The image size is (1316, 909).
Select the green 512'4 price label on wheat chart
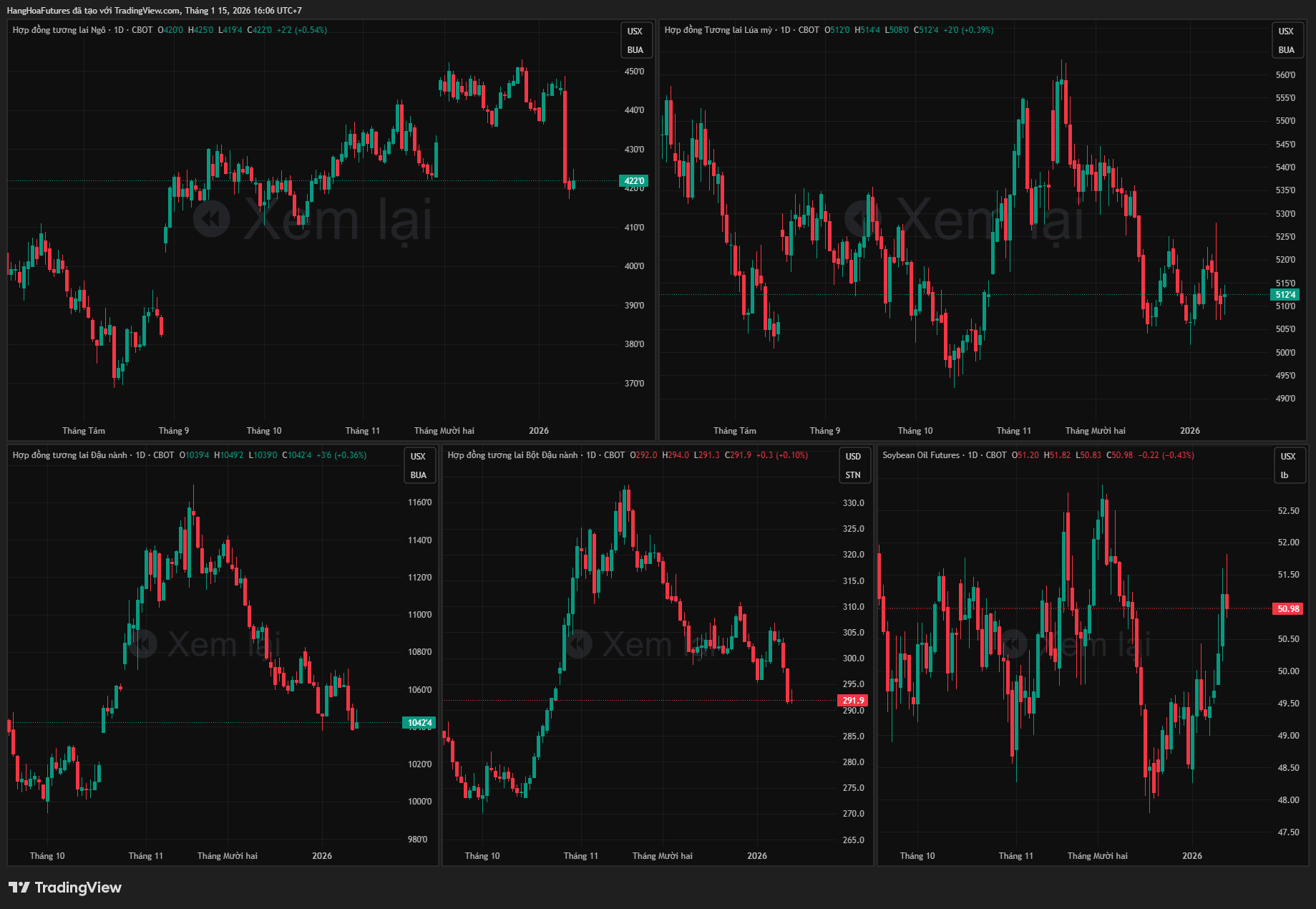1285,295
